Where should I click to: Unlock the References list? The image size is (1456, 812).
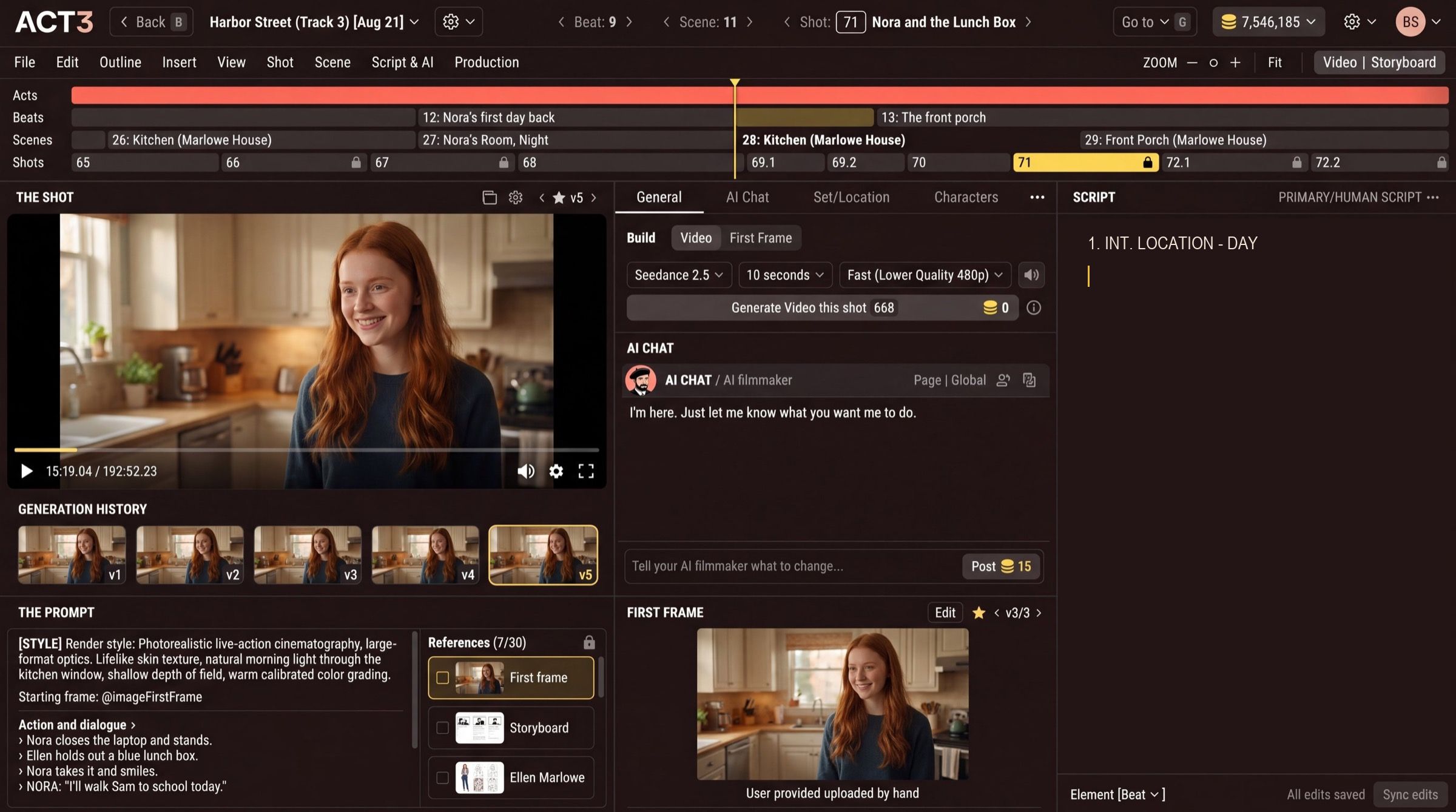click(x=588, y=642)
